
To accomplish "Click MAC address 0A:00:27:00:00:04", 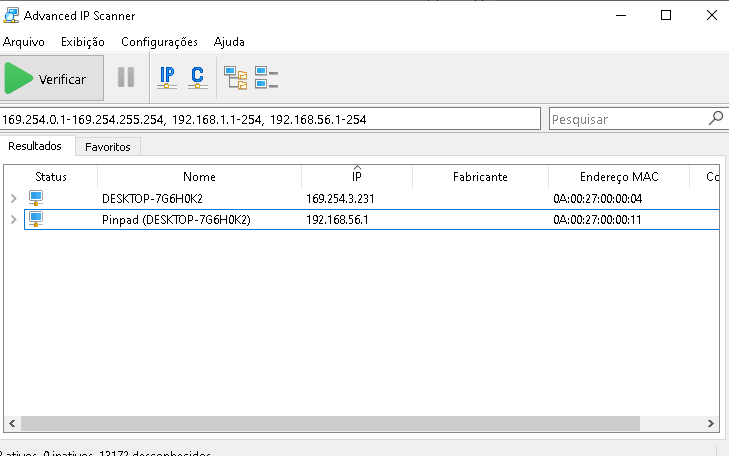I will tap(597, 198).
